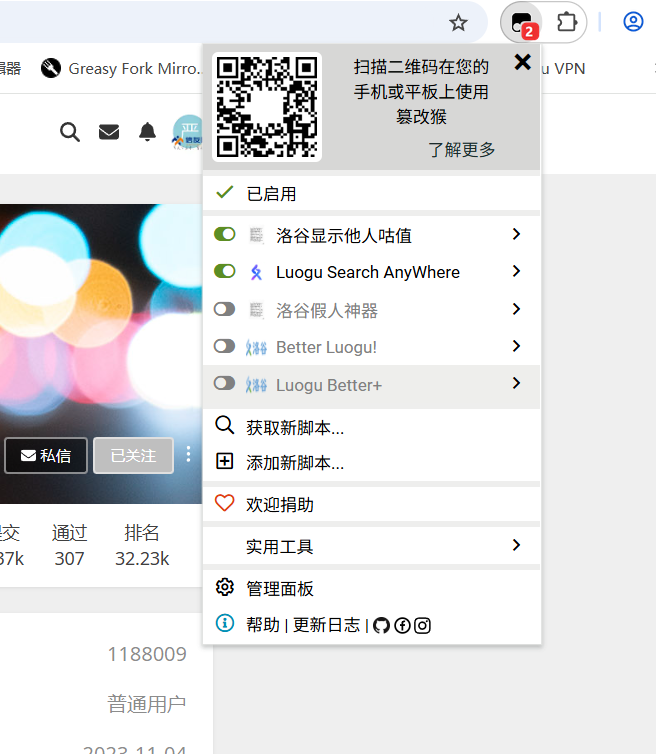
Task: Open the 管理面板 dashboard entry
Action: [x=371, y=588]
